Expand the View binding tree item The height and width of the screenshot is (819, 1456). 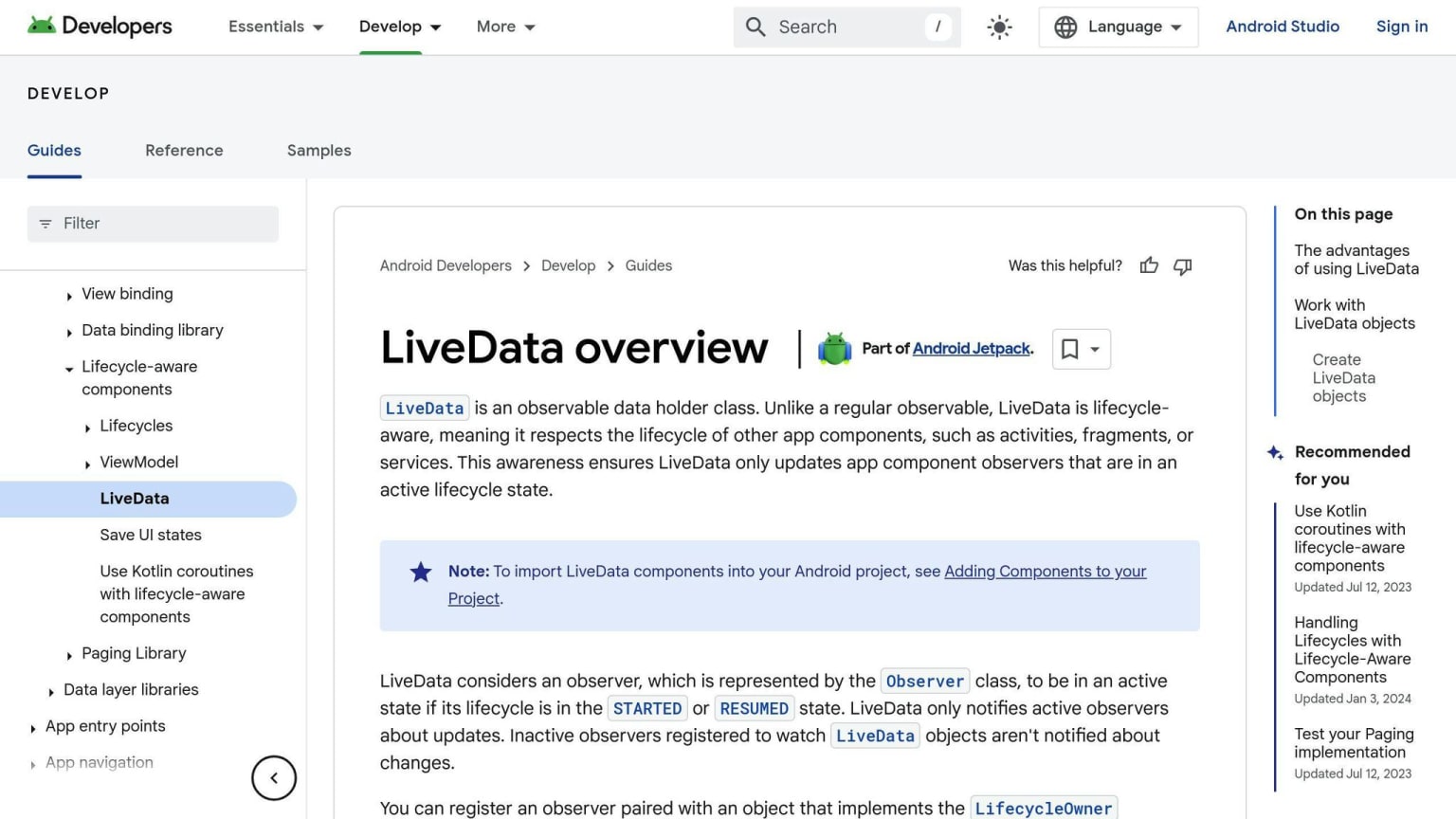[69, 296]
